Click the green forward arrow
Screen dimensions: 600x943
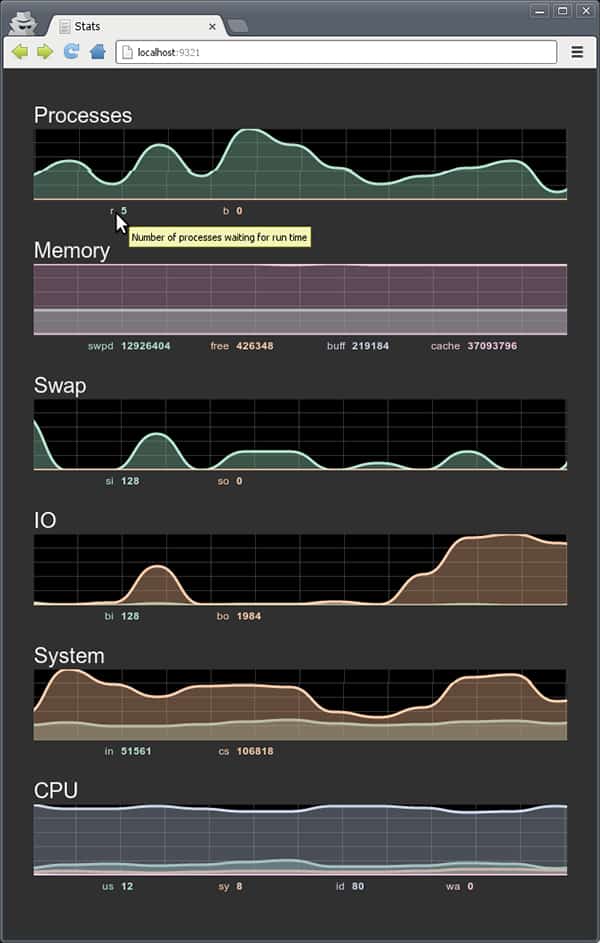tap(45, 52)
